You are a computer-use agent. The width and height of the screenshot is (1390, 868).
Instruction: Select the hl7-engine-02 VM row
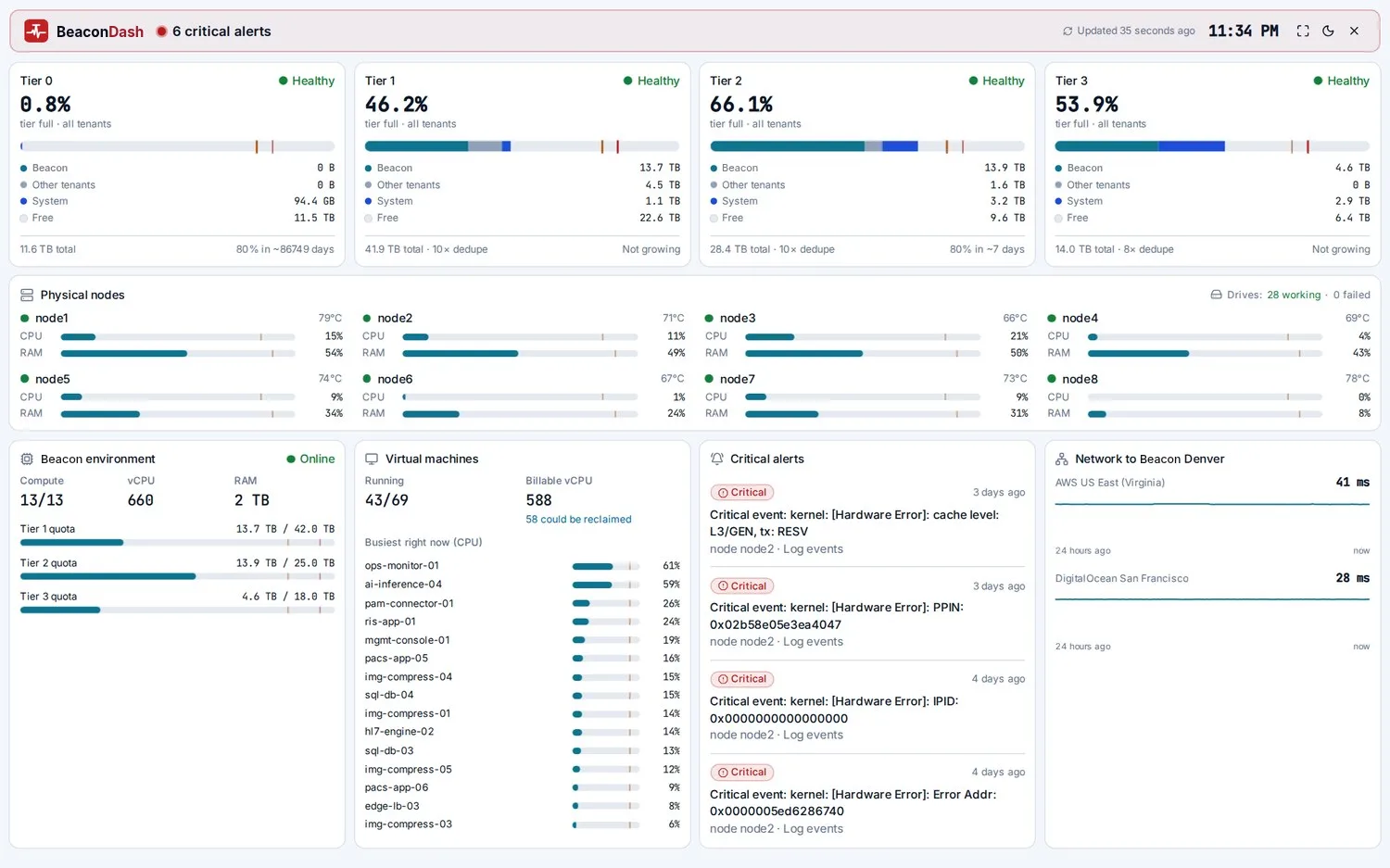[x=522, y=732]
